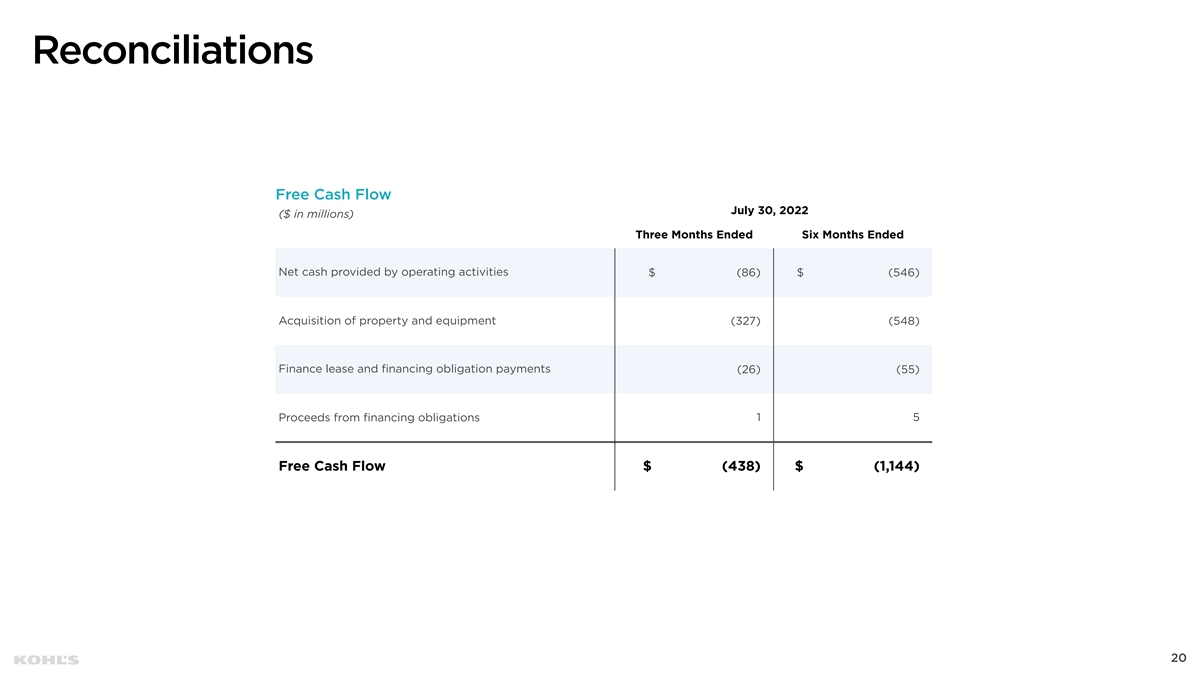
Task: Click the (26) finance lease value
Action: [x=748, y=370]
